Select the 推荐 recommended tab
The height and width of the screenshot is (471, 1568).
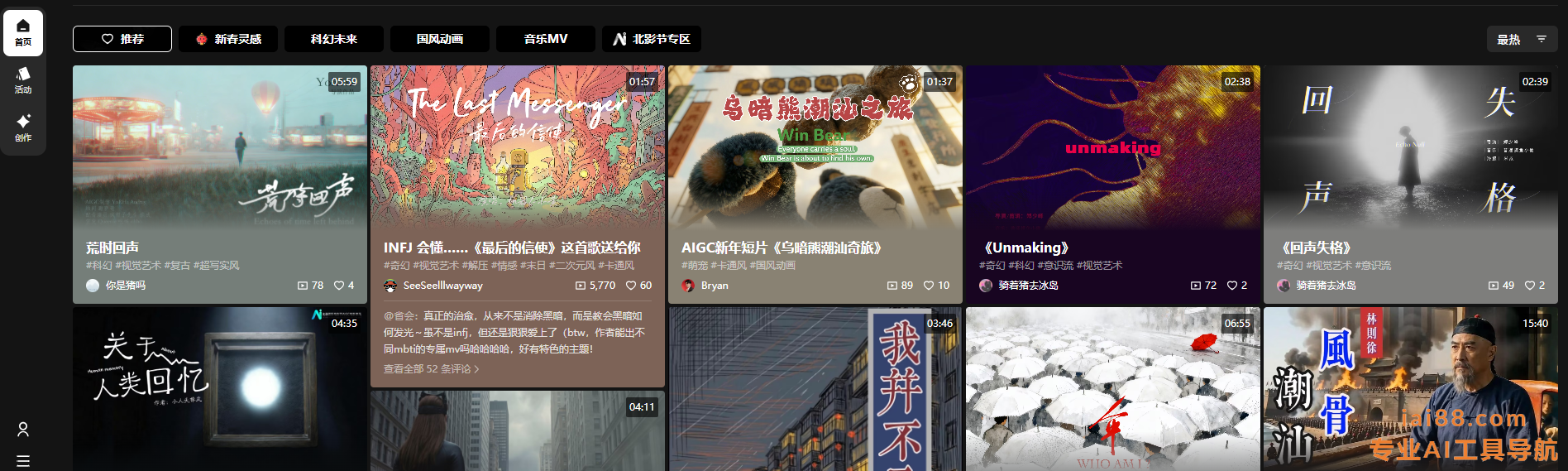coord(122,39)
